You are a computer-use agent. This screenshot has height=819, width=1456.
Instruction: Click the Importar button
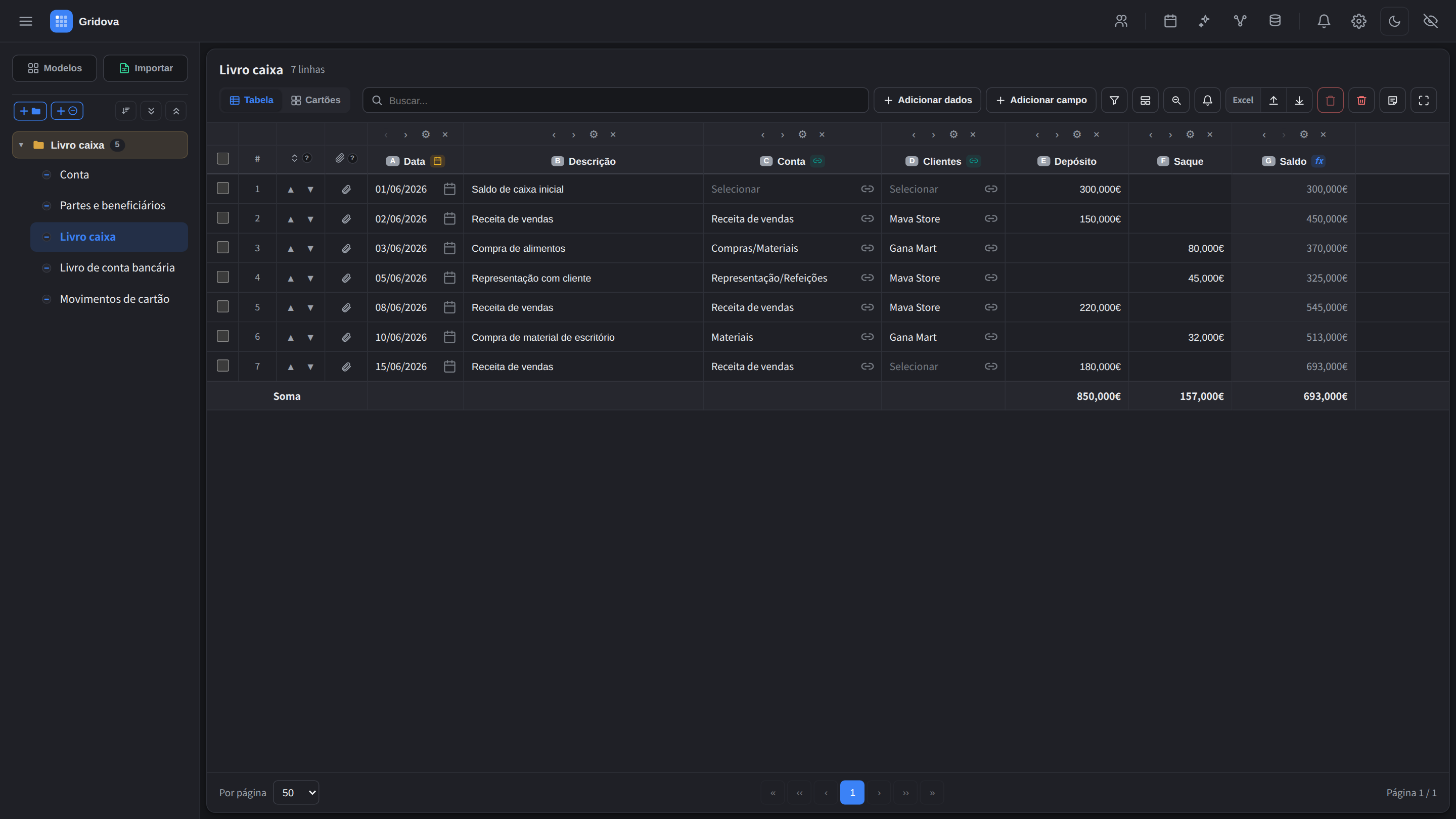(145, 68)
